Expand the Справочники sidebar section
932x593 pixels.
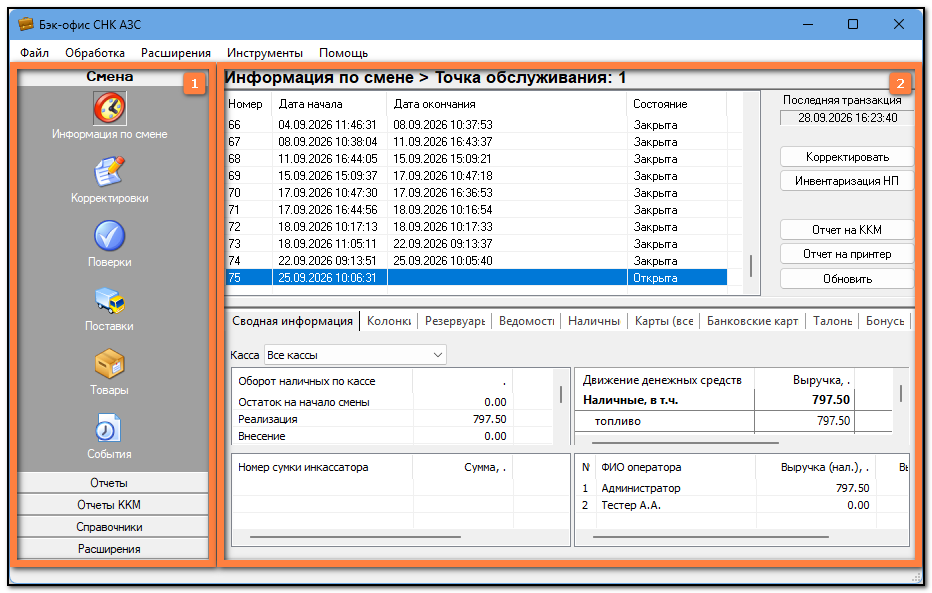coord(113,526)
